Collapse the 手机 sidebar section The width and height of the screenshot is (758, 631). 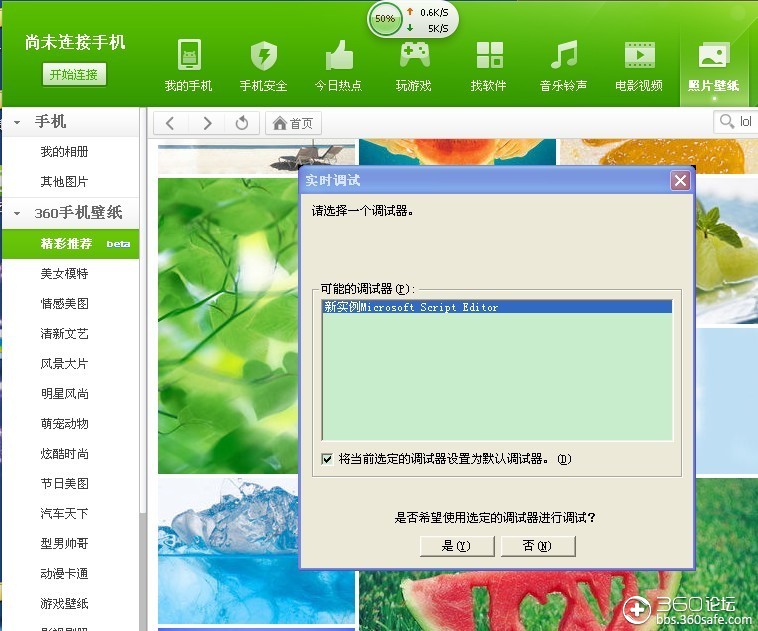(17, 122)
